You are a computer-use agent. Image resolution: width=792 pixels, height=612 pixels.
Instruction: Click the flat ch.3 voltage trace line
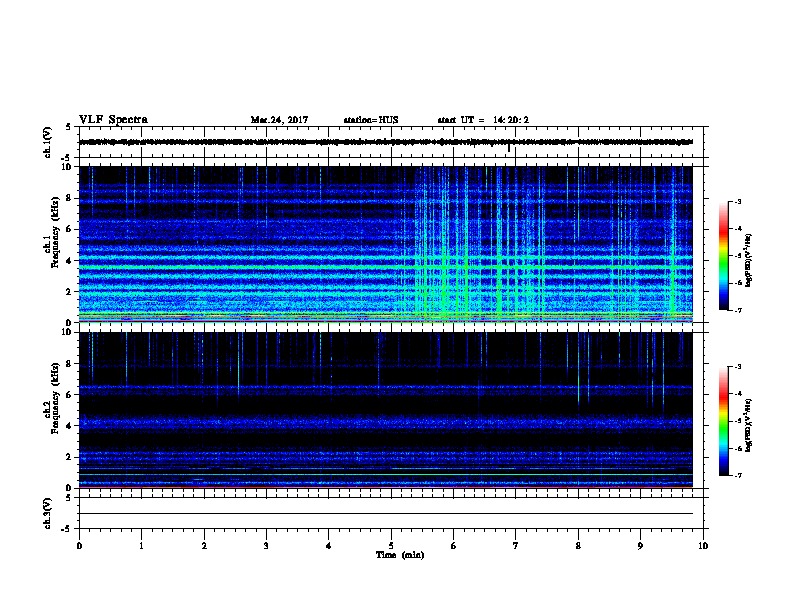tap(386, 514)
